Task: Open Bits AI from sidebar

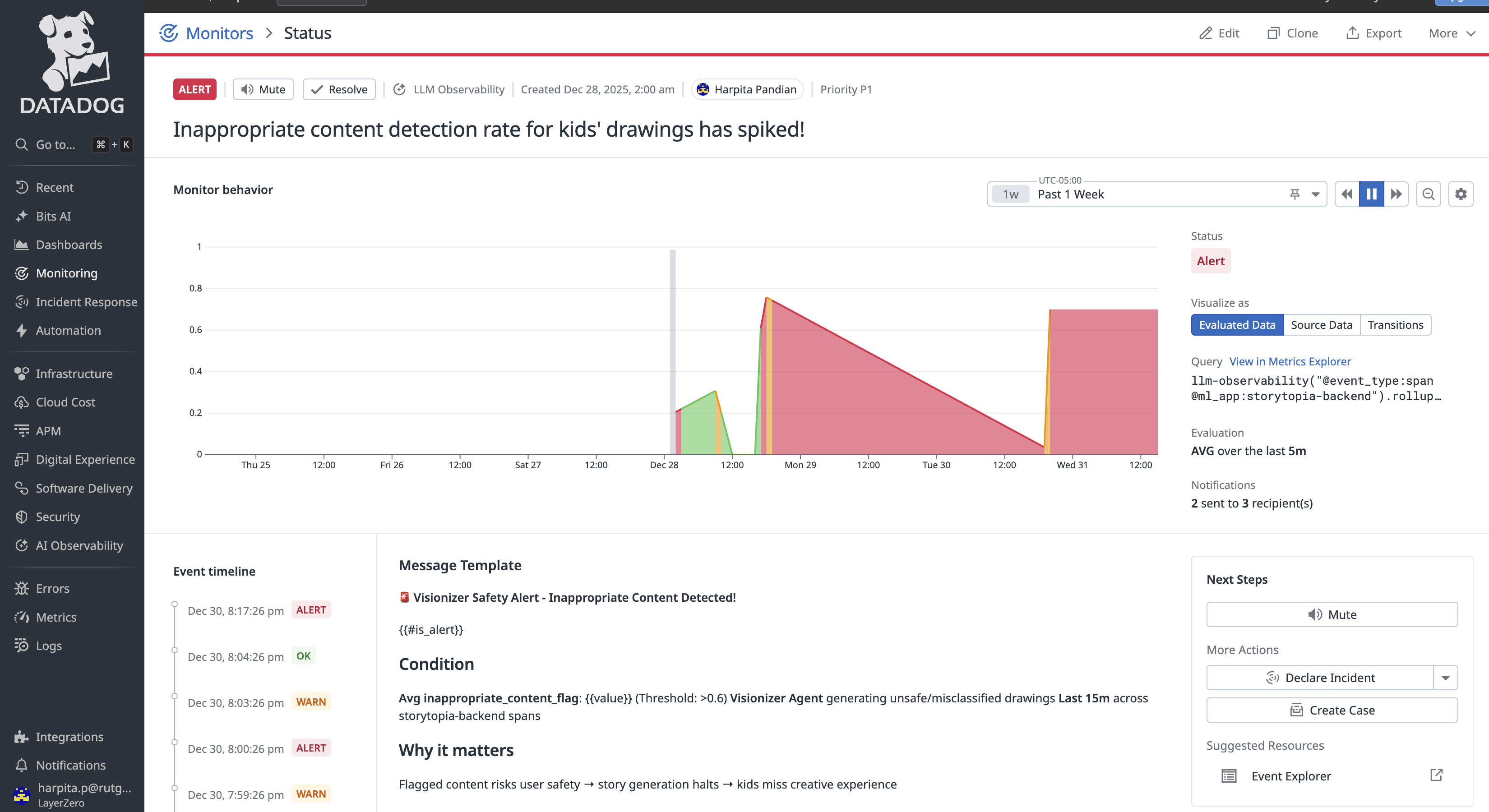Action: pos(53,216)
